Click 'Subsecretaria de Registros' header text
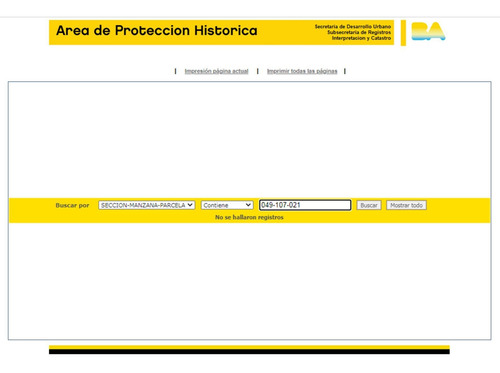Viewport: 500px width, 373px height. [x=359, y=32]
